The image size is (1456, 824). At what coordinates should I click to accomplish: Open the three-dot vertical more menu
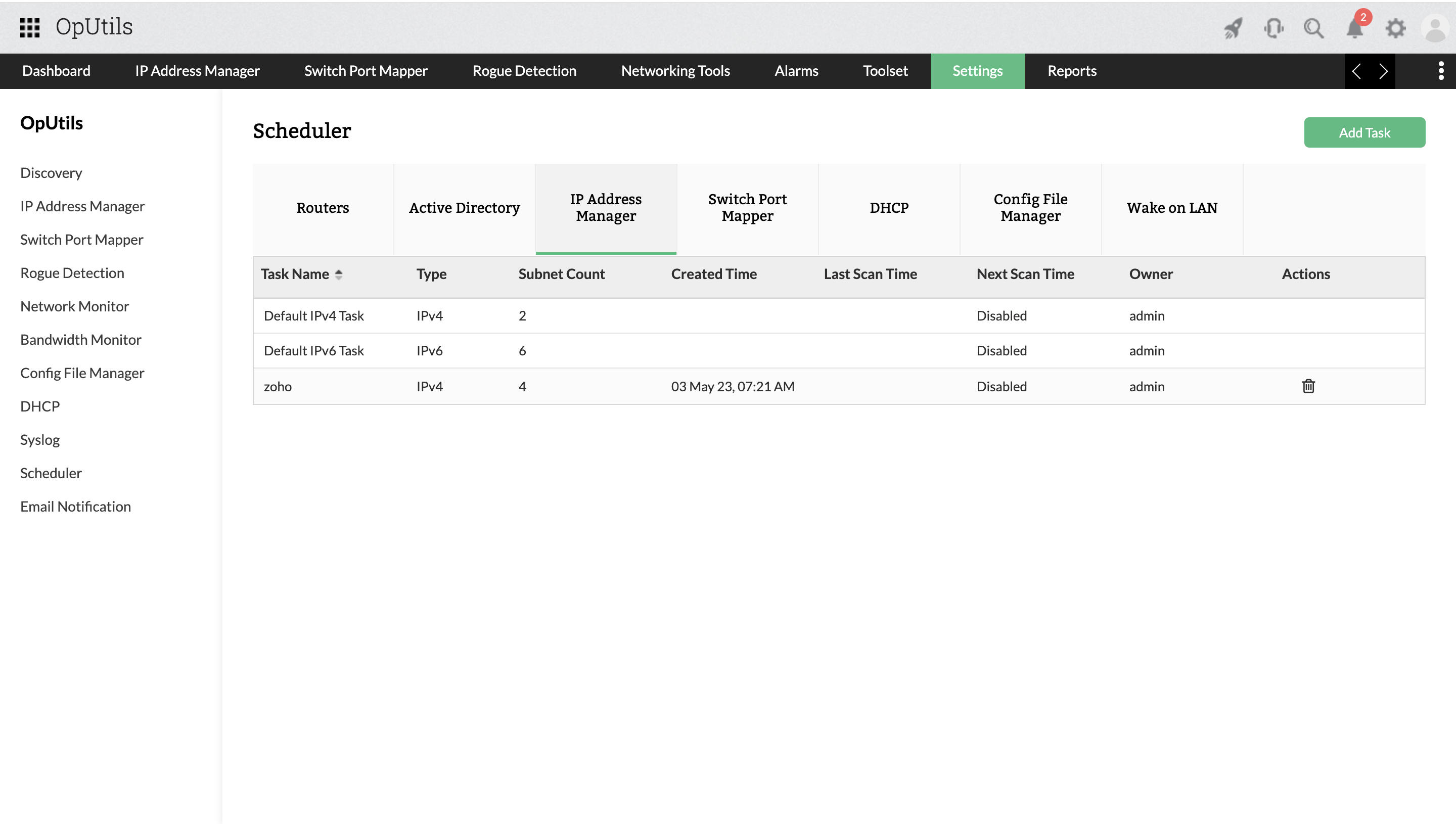pos(1441,71)
